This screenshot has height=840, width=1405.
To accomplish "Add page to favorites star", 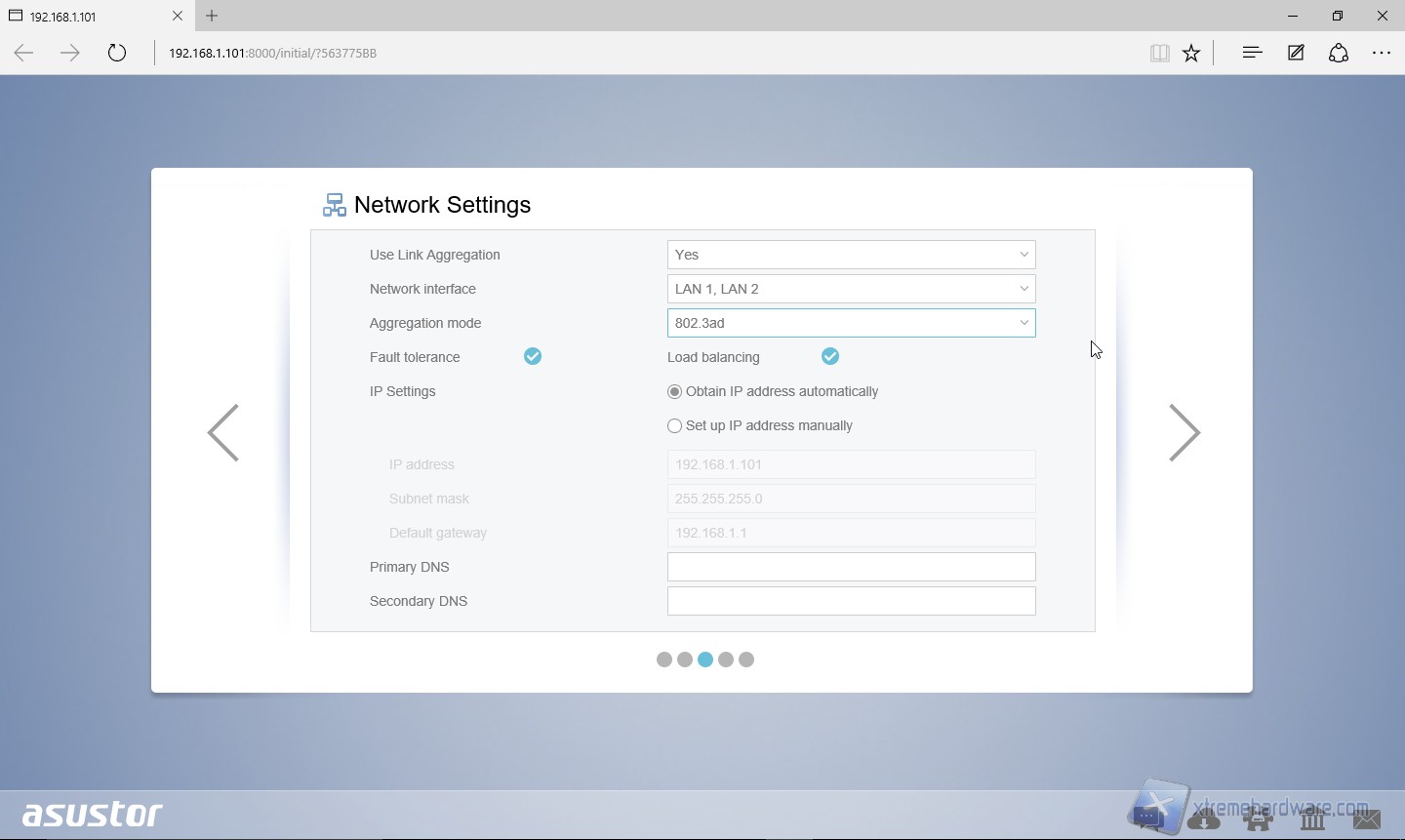I will click(1191, 54).
